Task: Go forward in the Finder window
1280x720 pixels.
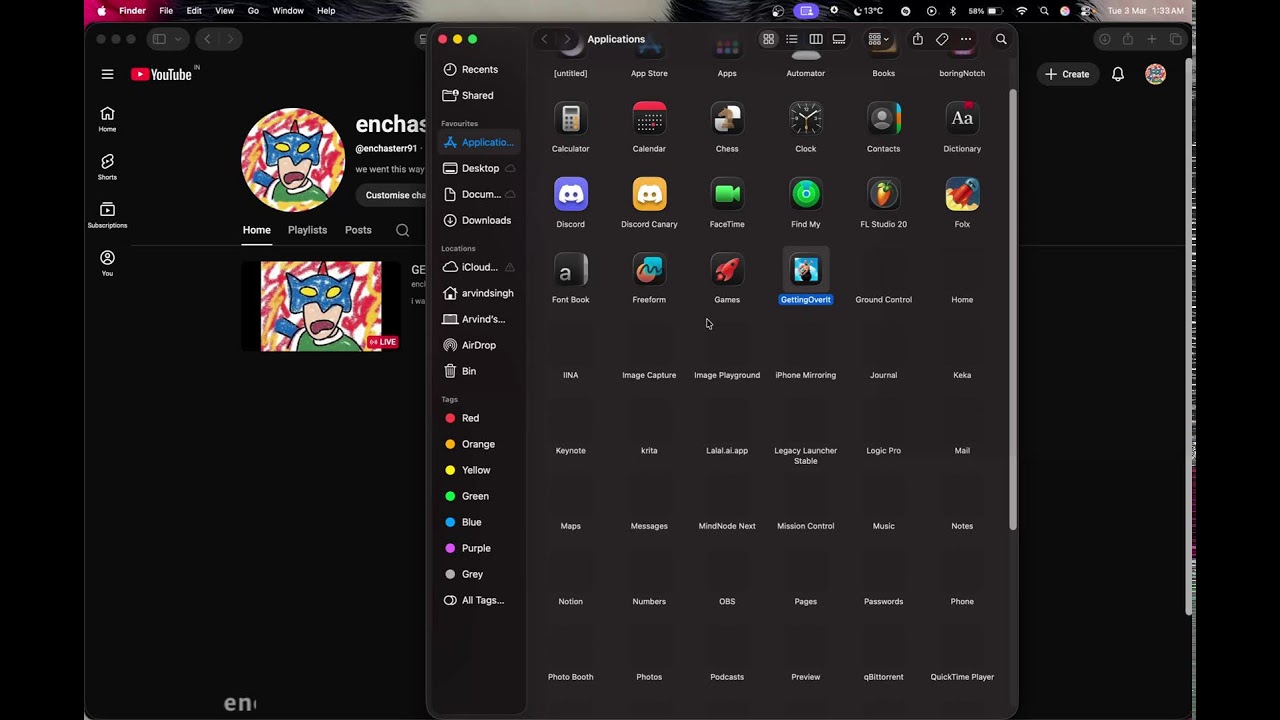Action: pyautogui.click(x=567, y=39)
